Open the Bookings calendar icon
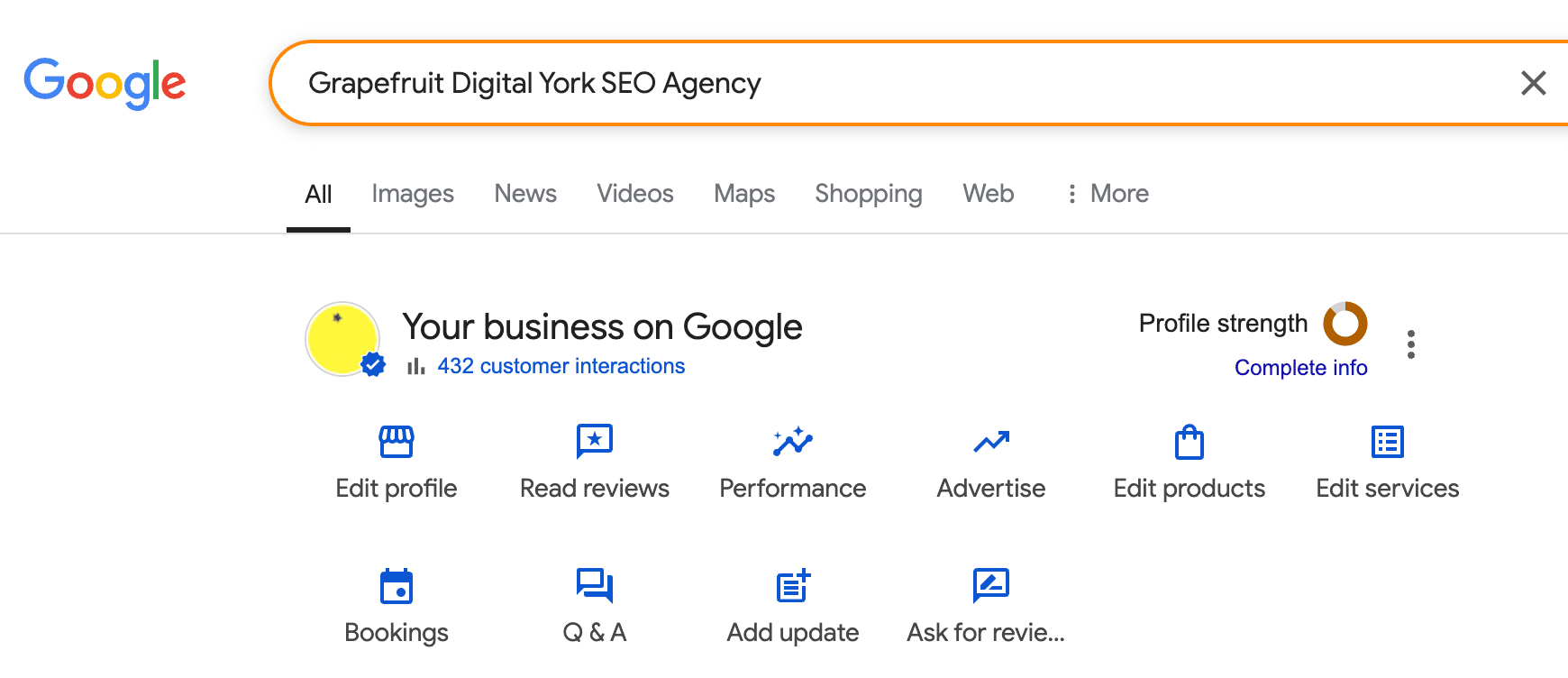This screenshot has width=1568, height=678. coord(396,605)
